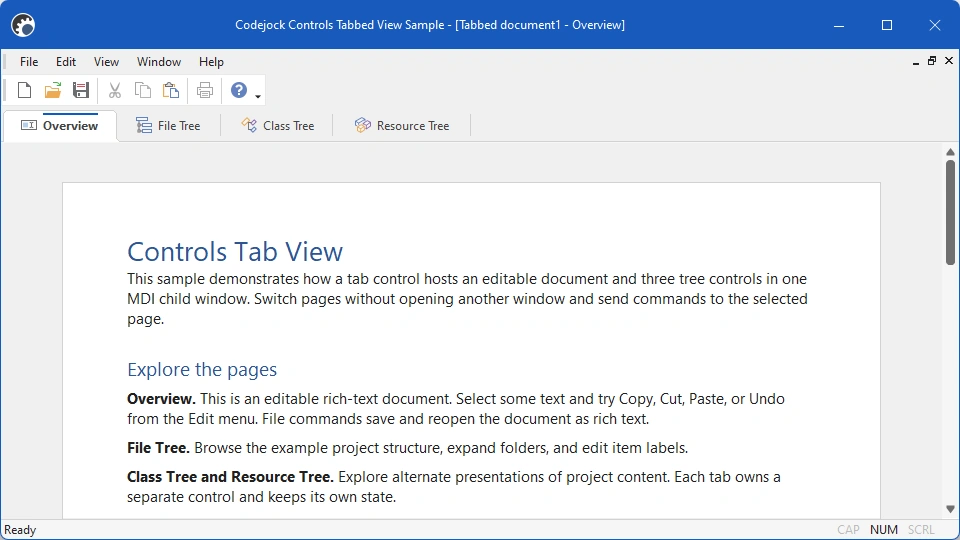Open the Help menu
This screenshot has height=540, width=960.
point(211,62)
